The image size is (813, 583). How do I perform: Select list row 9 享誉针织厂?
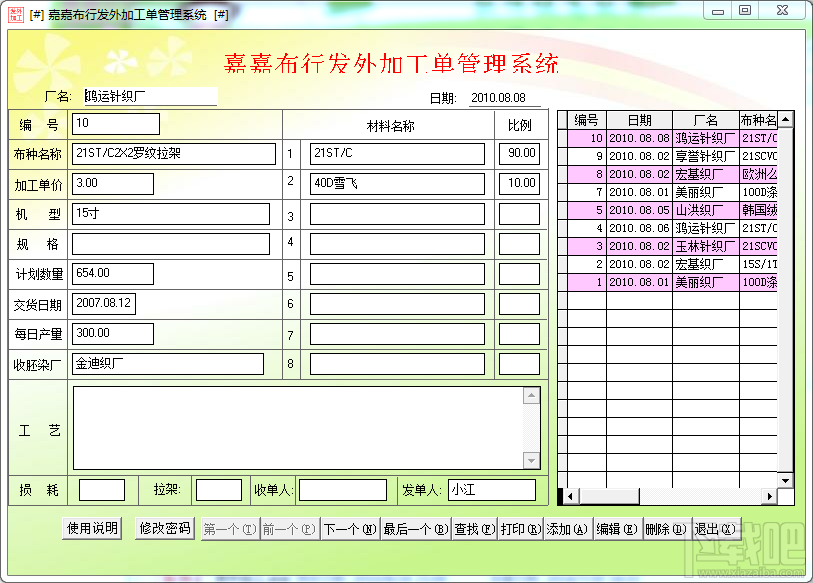[x=672, y=156]
